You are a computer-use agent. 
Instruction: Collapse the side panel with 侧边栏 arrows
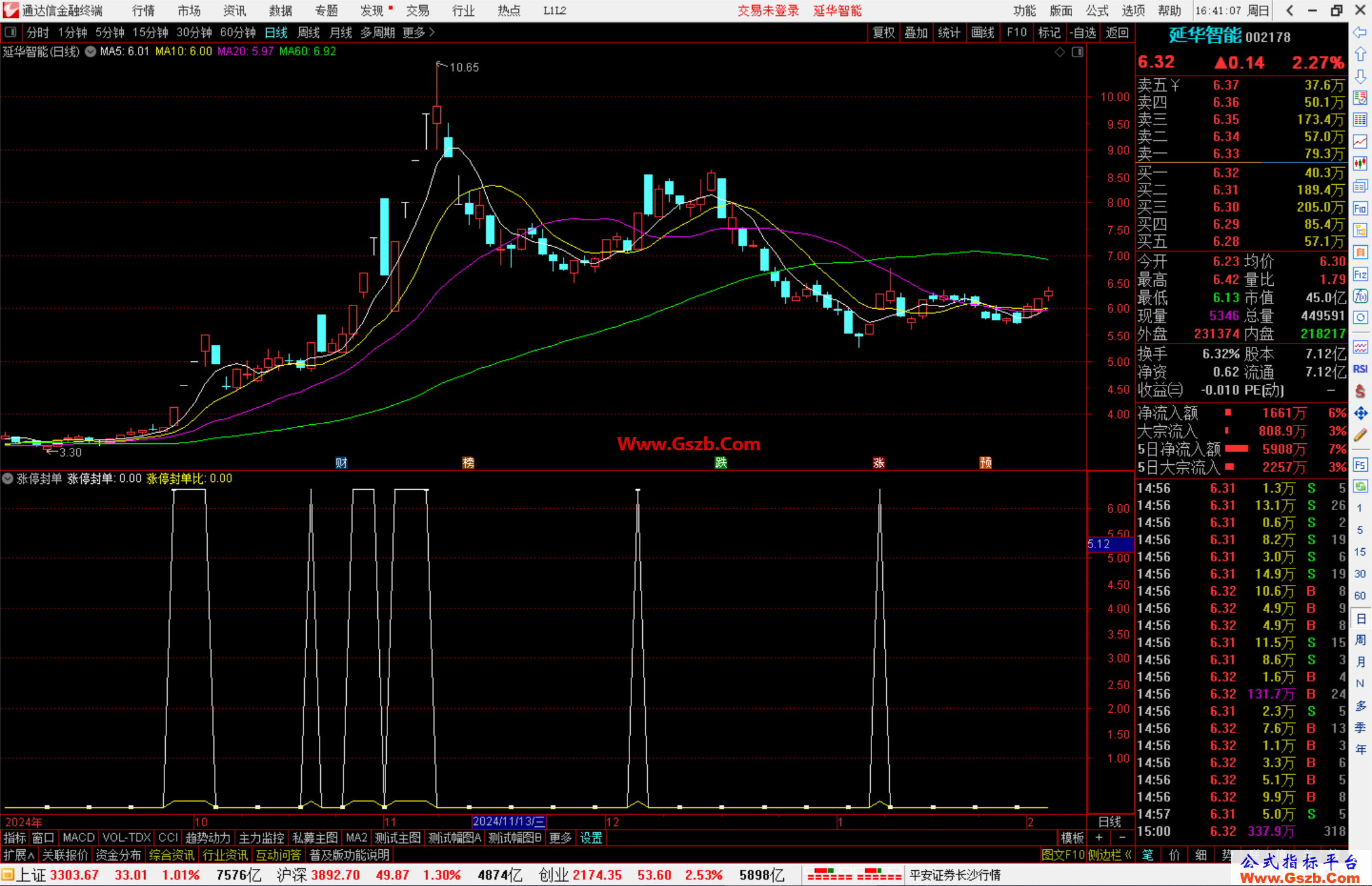[x=1110, y=855]
